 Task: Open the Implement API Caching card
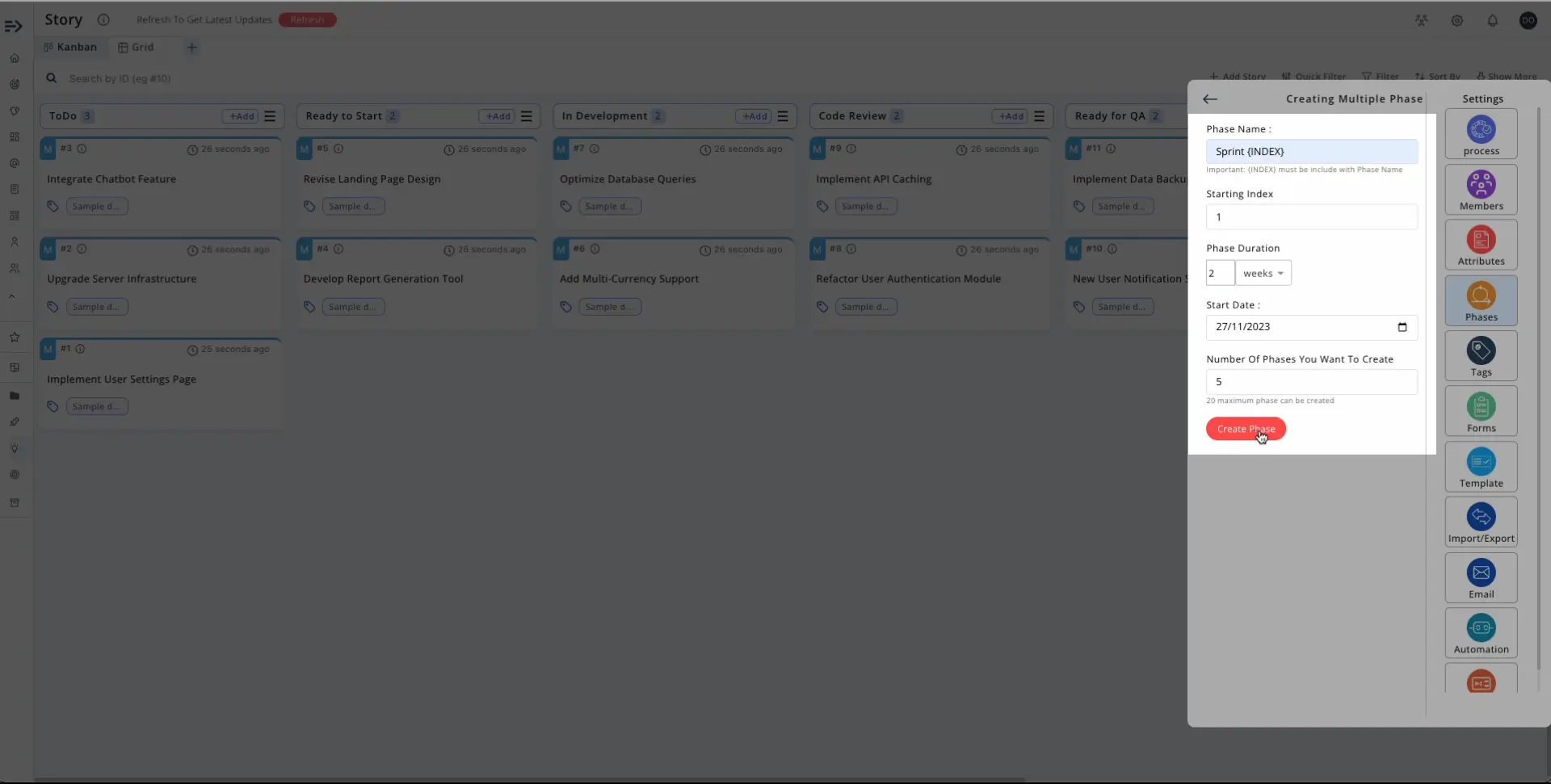pyautogui.click(x=930, y=183)
